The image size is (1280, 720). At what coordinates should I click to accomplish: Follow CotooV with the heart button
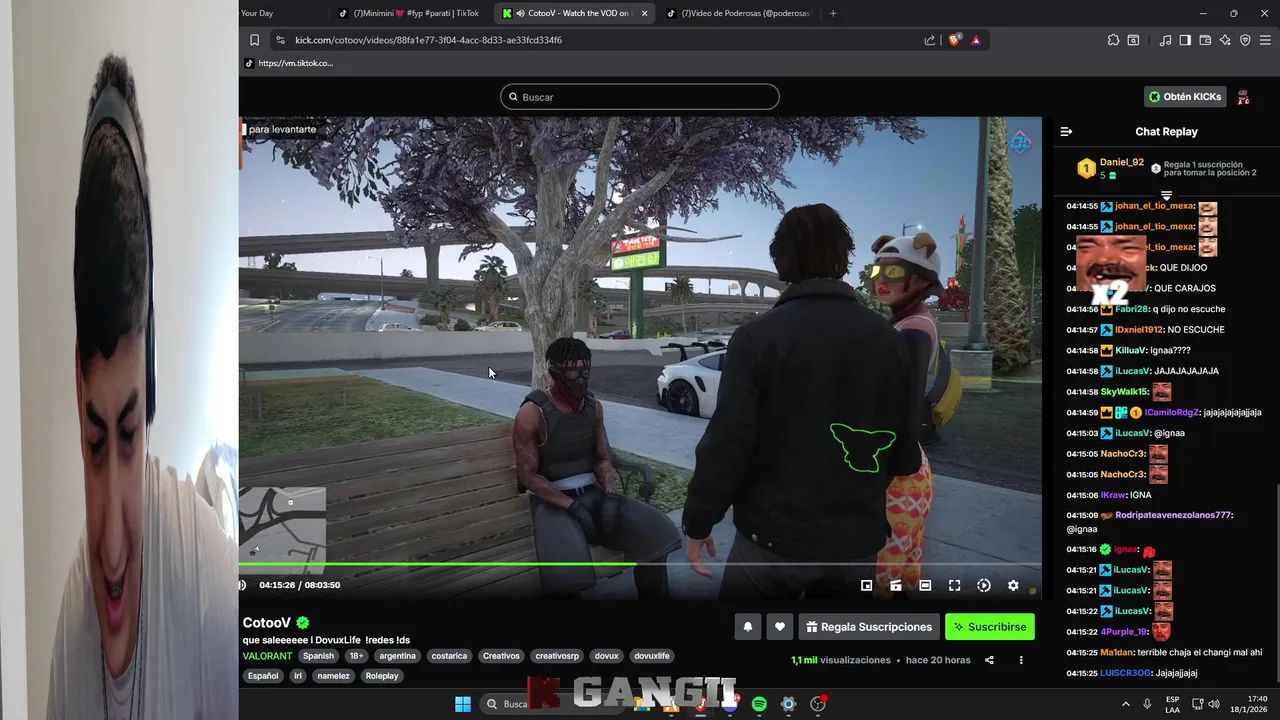coord(780,627)
